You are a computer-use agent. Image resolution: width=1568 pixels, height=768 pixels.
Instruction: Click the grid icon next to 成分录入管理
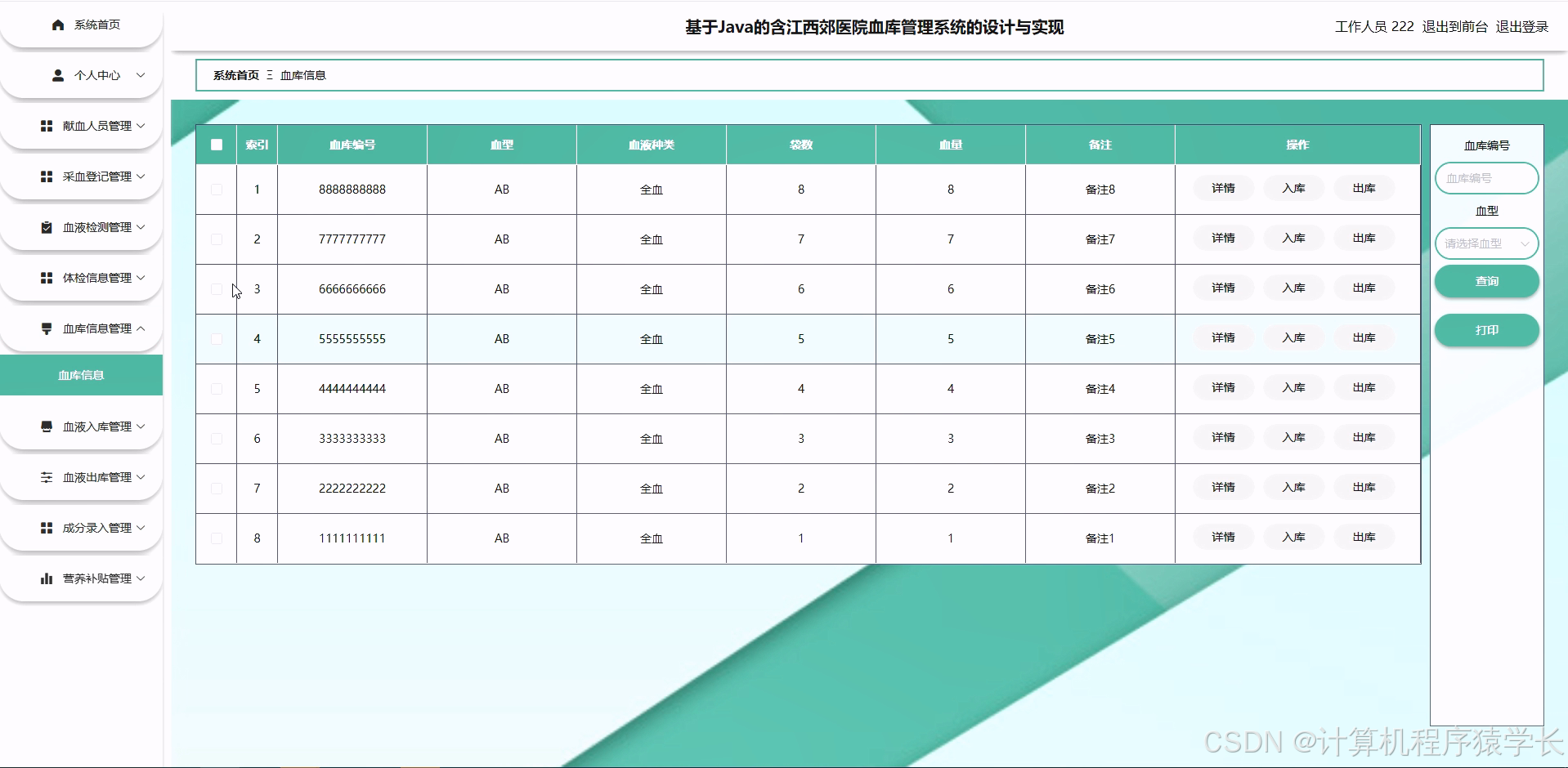pyautogui.click(x=47, y=529)
